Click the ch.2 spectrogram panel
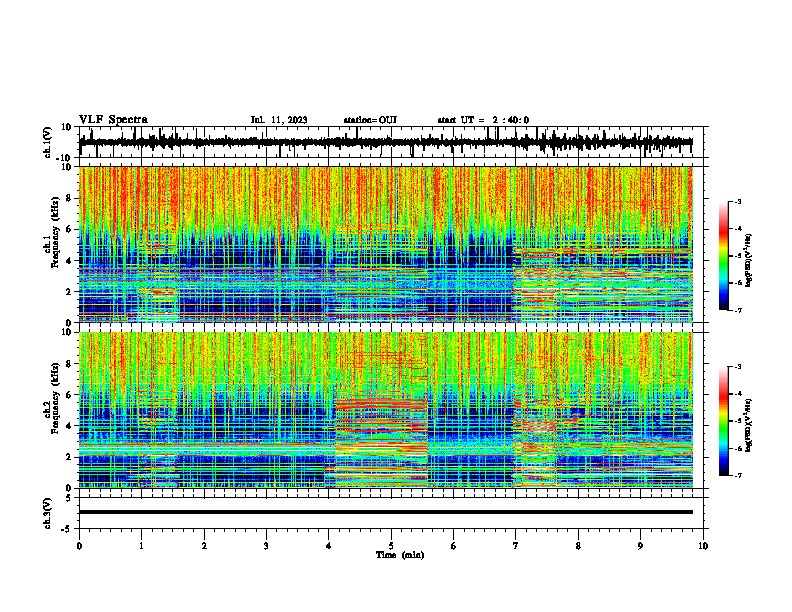Image resolution: width=792 pixels, height=612 pixels. [386, 410]
